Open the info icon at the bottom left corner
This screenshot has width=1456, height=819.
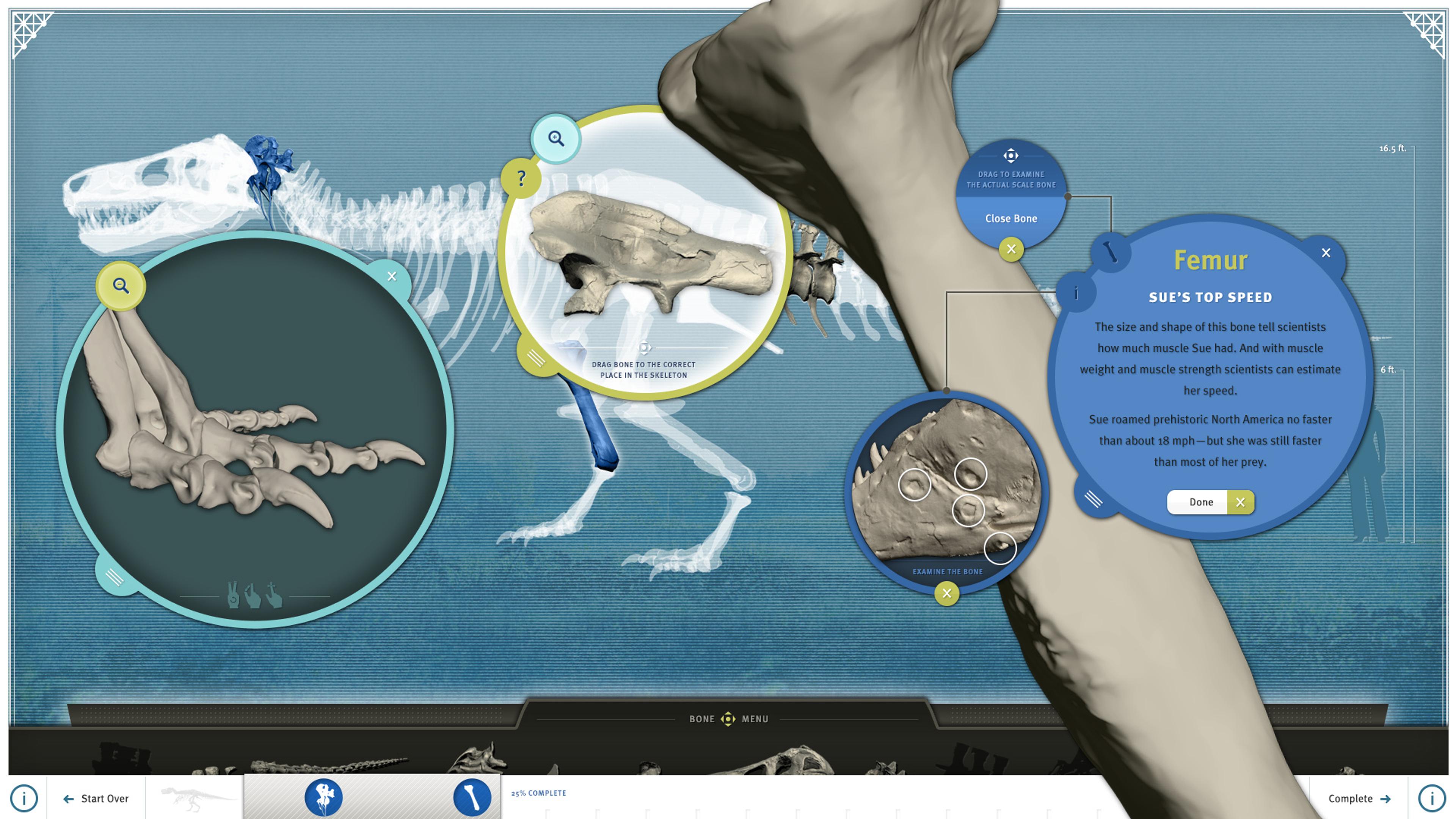[24, 798]
